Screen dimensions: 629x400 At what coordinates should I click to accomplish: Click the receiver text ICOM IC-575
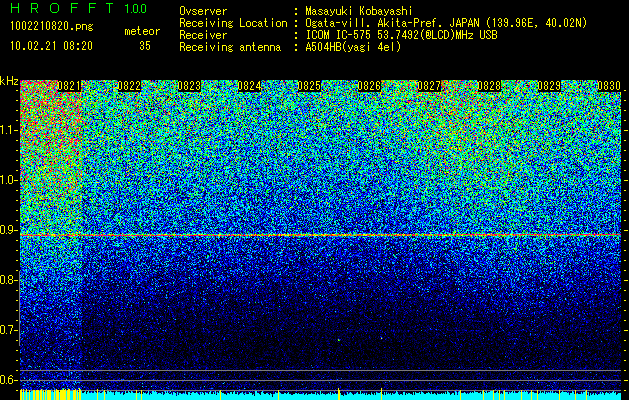click(x=339, y=35)
